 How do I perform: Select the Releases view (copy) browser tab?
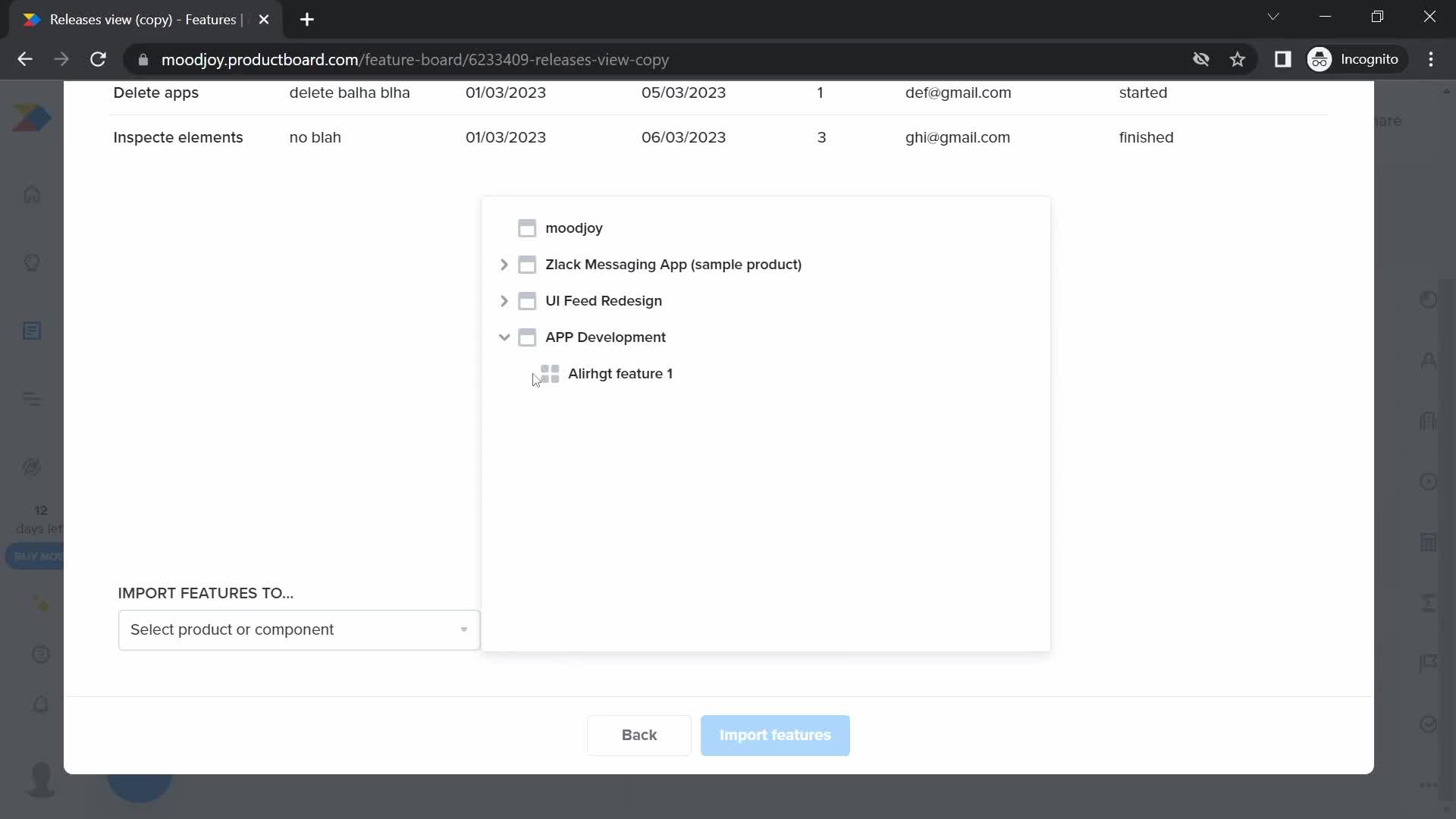point(144,20)
